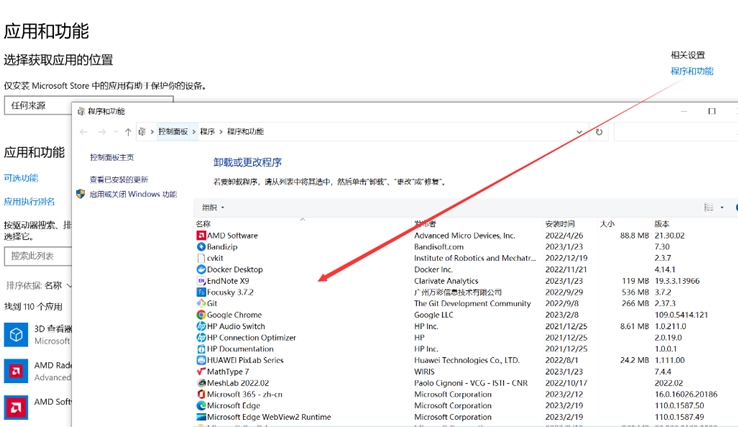738x427 pixels.
Task: Select the version 109.0.5414.121 cell
Action: click(x=681, y=314)
